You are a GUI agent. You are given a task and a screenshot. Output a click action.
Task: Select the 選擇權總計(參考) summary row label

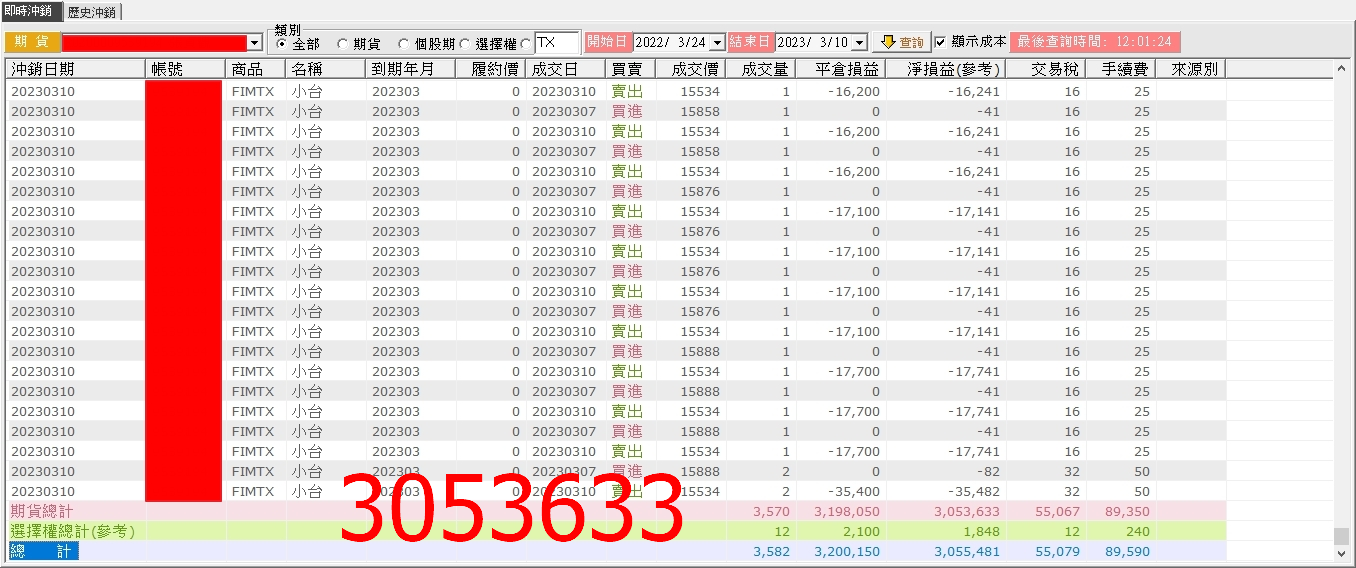(x=72, y=531)
